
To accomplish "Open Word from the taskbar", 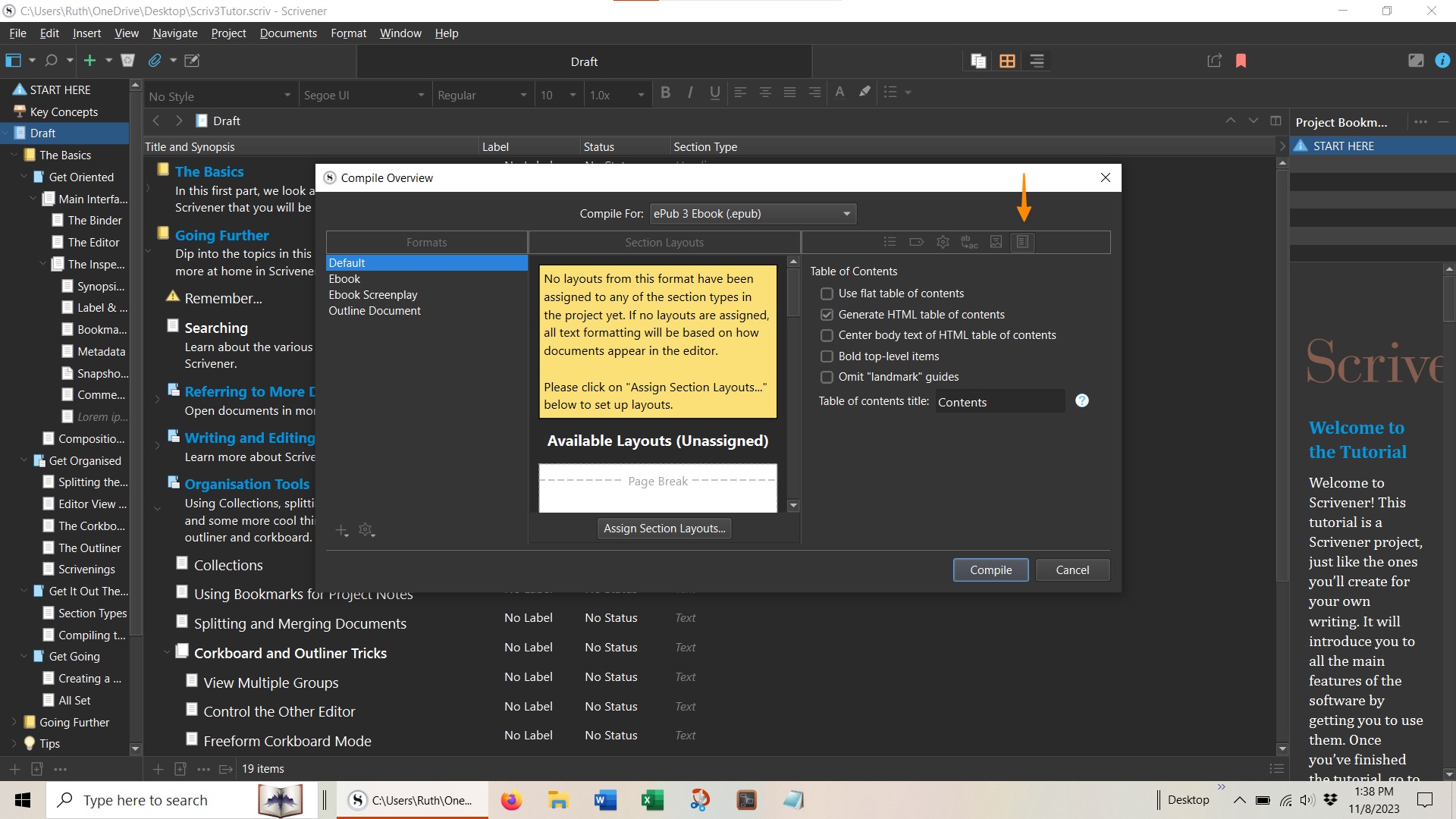I will pos(605,800).
